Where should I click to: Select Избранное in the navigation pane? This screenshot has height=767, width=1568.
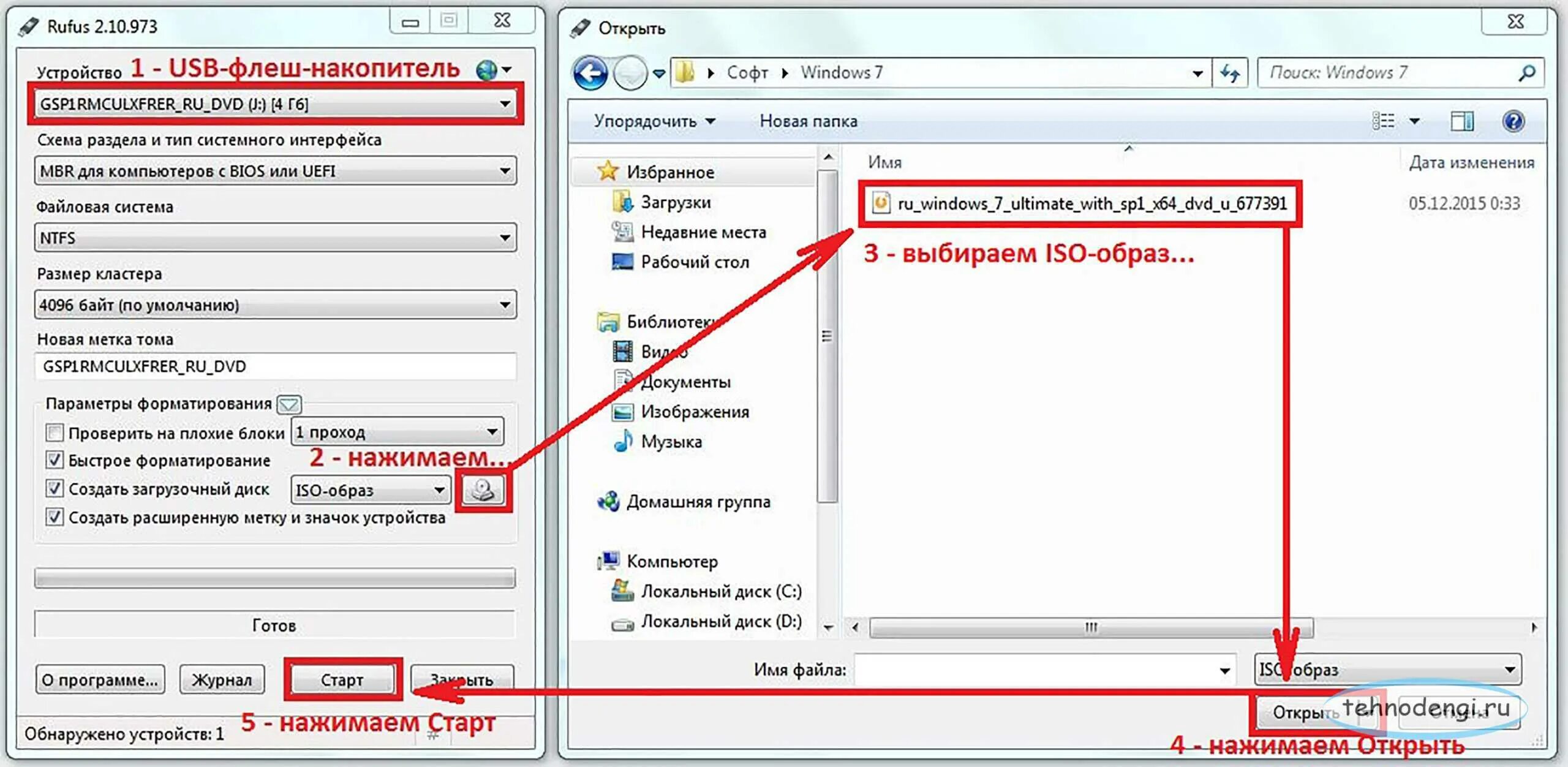point(670,172)
